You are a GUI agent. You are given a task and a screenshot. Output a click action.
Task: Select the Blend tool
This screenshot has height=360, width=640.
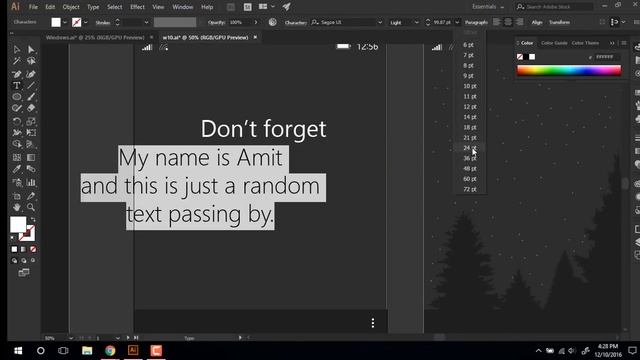pos(31,169)
